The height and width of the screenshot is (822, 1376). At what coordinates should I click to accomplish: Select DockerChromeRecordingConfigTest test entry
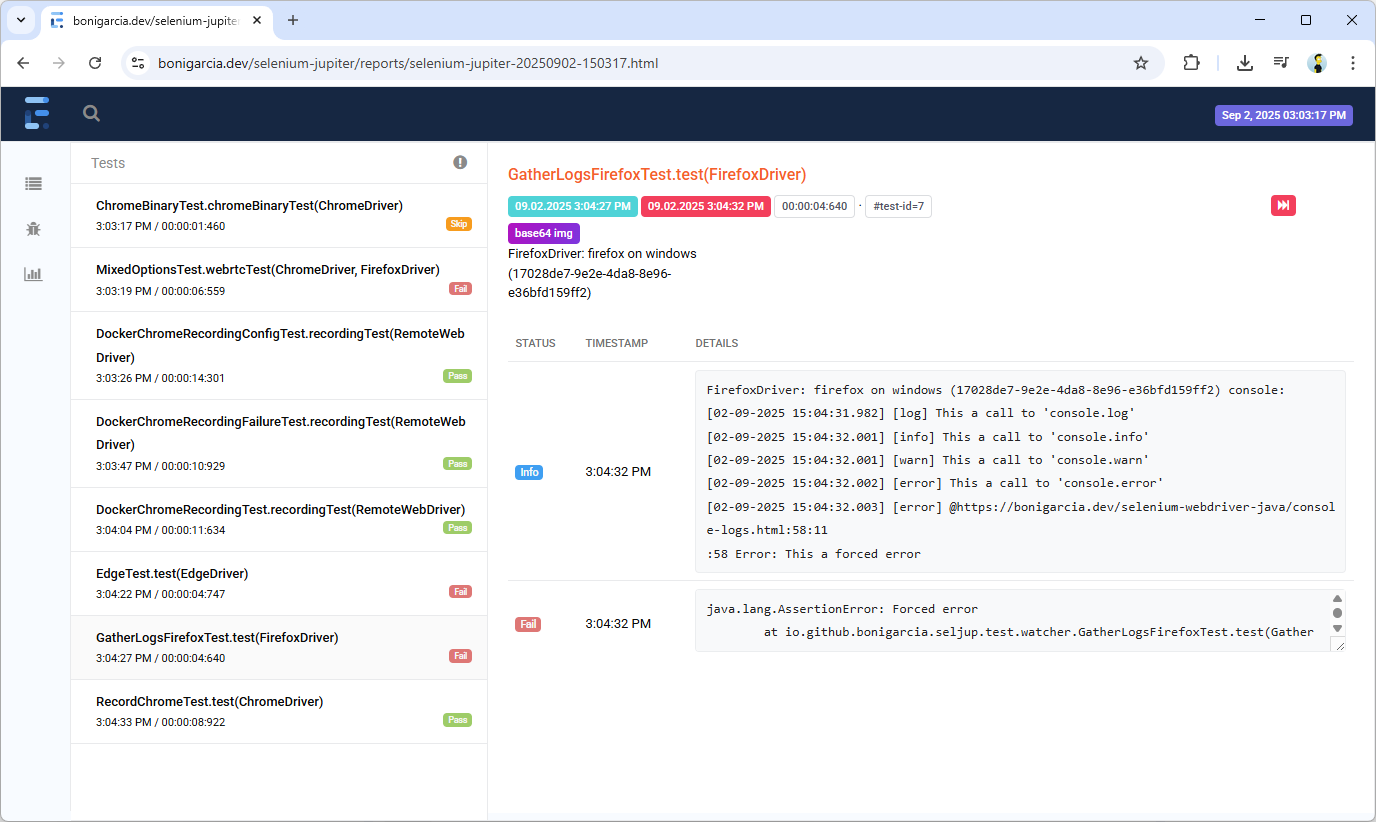[279, 355]
